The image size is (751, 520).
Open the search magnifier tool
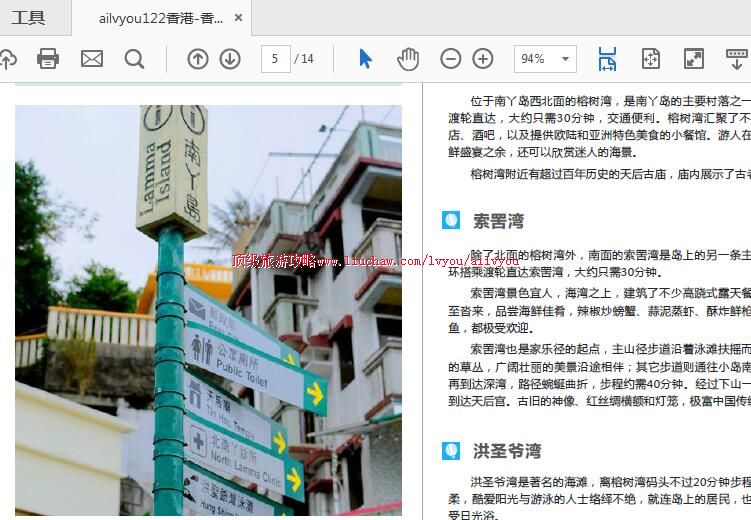click(x=135, y=59)
